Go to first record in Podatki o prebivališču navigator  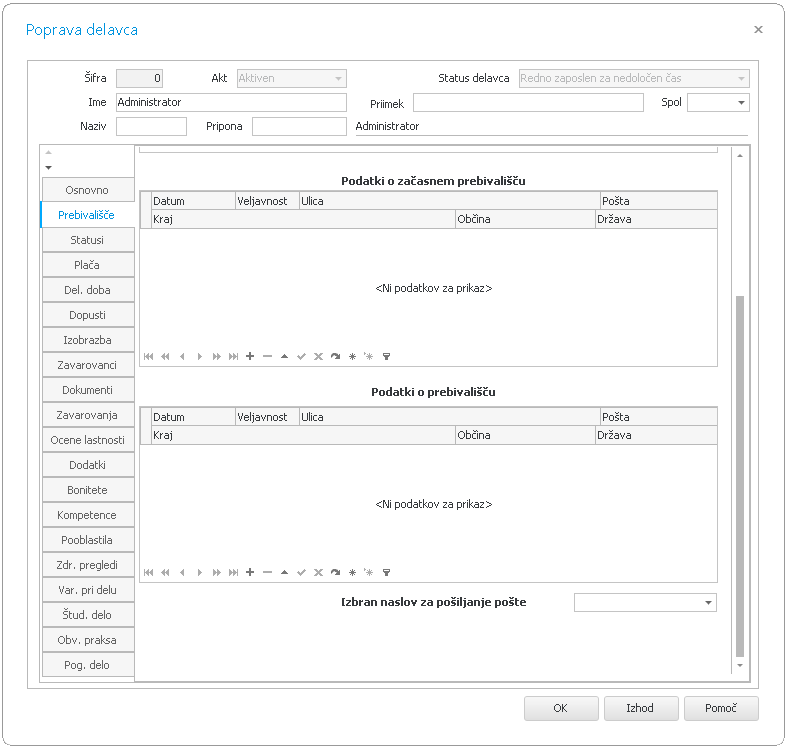[148, 572]
